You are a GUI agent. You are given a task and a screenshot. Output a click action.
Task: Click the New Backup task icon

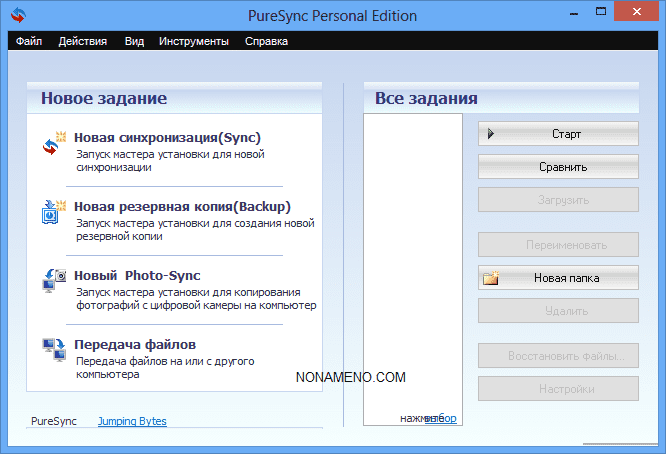[53, 212]
